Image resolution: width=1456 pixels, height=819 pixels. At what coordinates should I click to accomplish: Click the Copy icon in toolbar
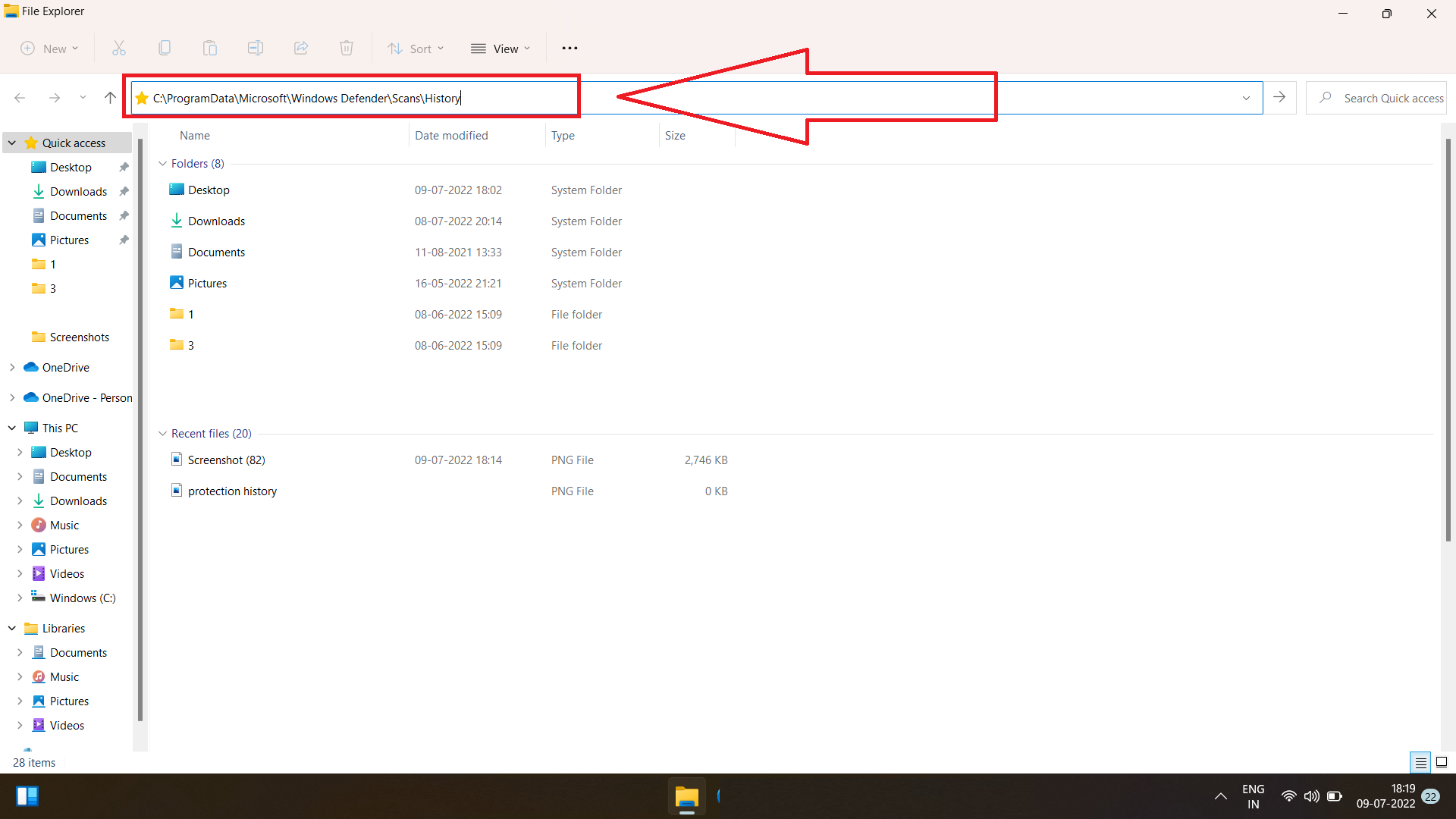pyautogui.click(x=165, y=49)
